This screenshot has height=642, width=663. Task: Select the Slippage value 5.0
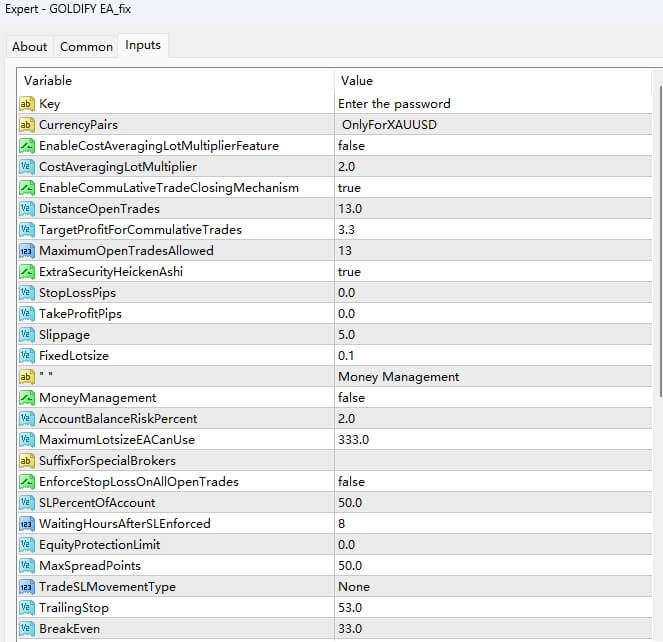pyautogui.click(x=346, y=335)
